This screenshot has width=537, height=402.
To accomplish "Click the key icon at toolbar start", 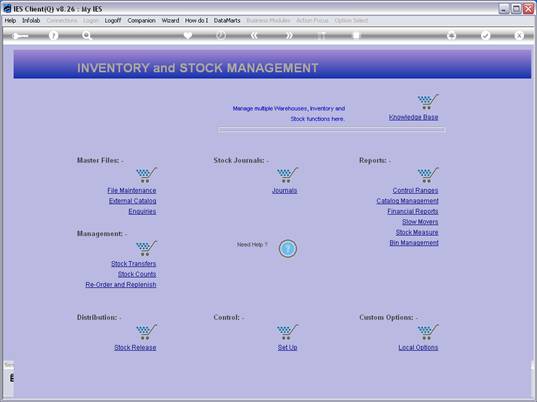I will click(x=20, y=36).
